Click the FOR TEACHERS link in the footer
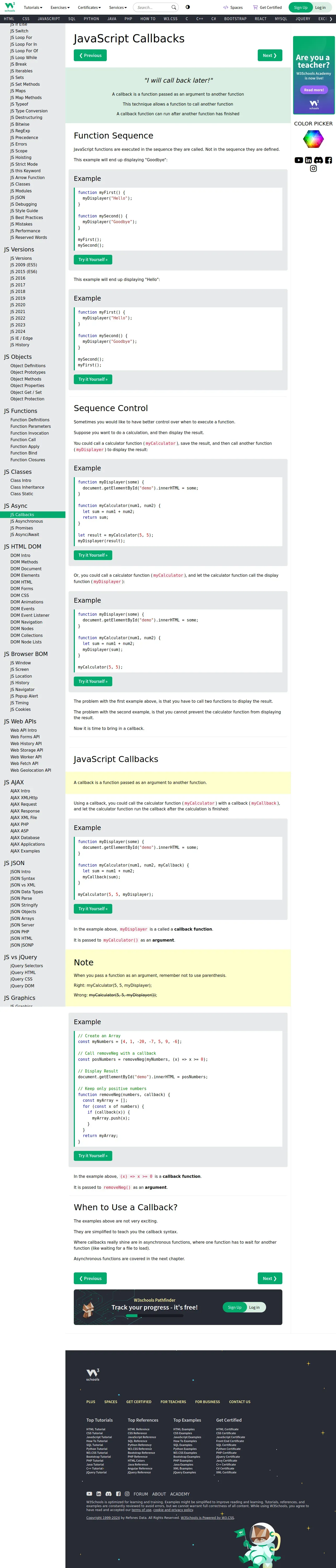Screen dimensions: 336x1568 [x=173, y=1402]
